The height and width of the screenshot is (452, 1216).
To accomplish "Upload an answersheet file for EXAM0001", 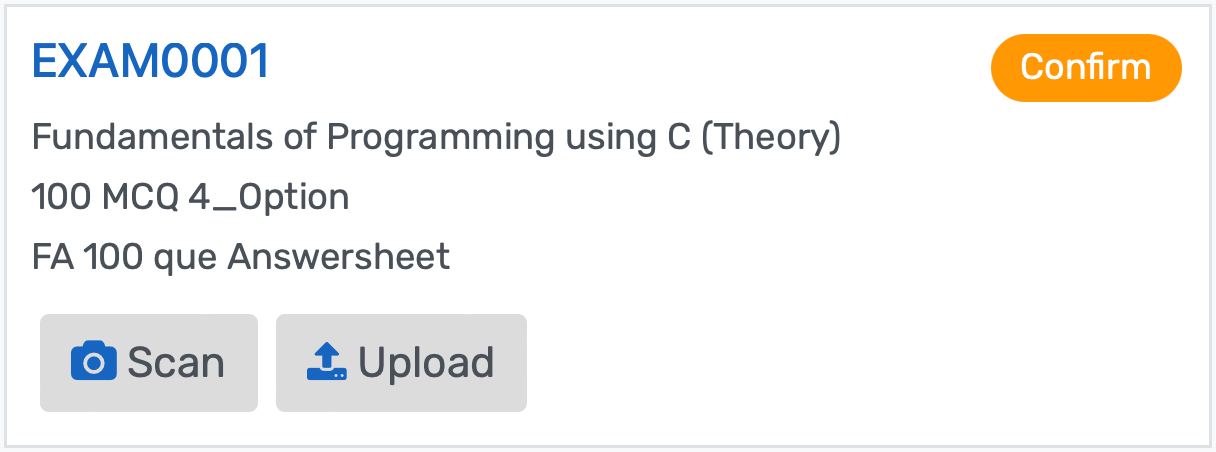I will pos(401,363).
